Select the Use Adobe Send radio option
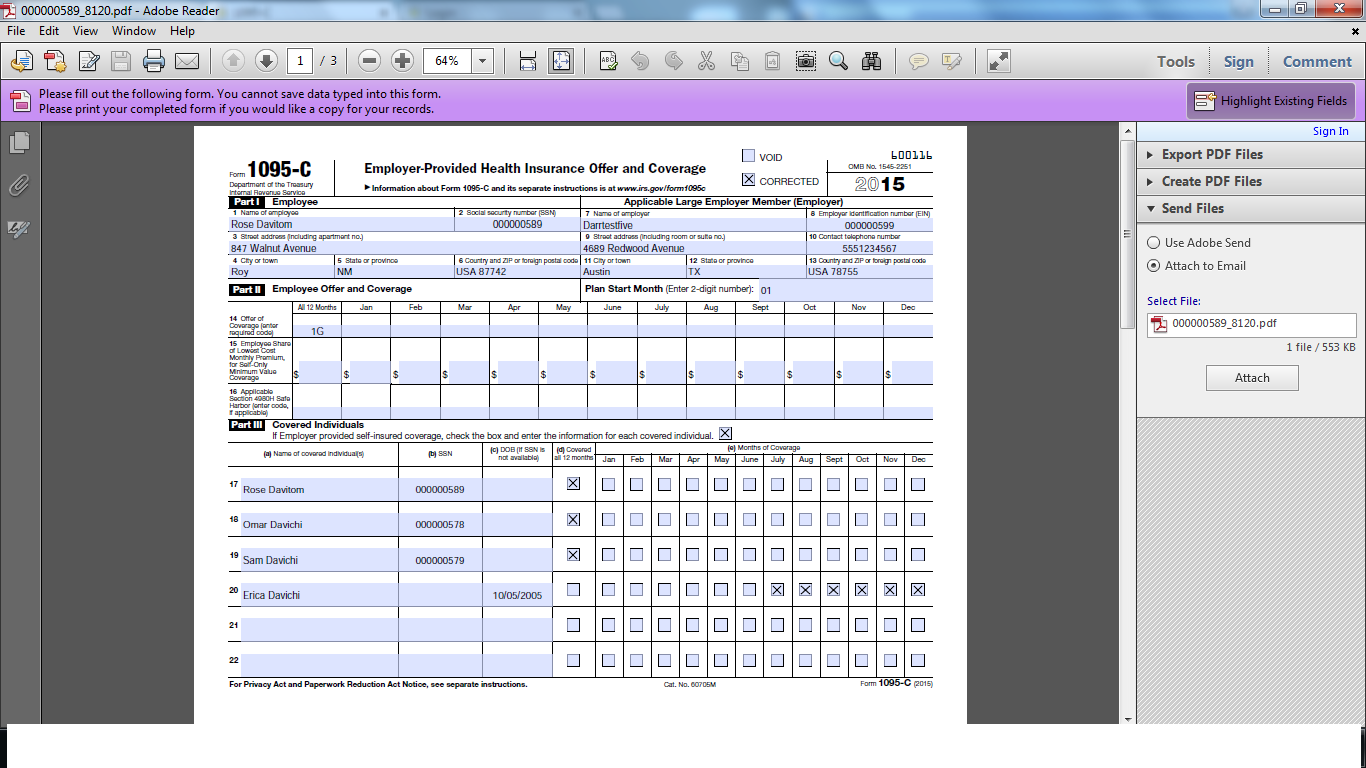Screen dimensions: 1366x768 (1154, 243)
